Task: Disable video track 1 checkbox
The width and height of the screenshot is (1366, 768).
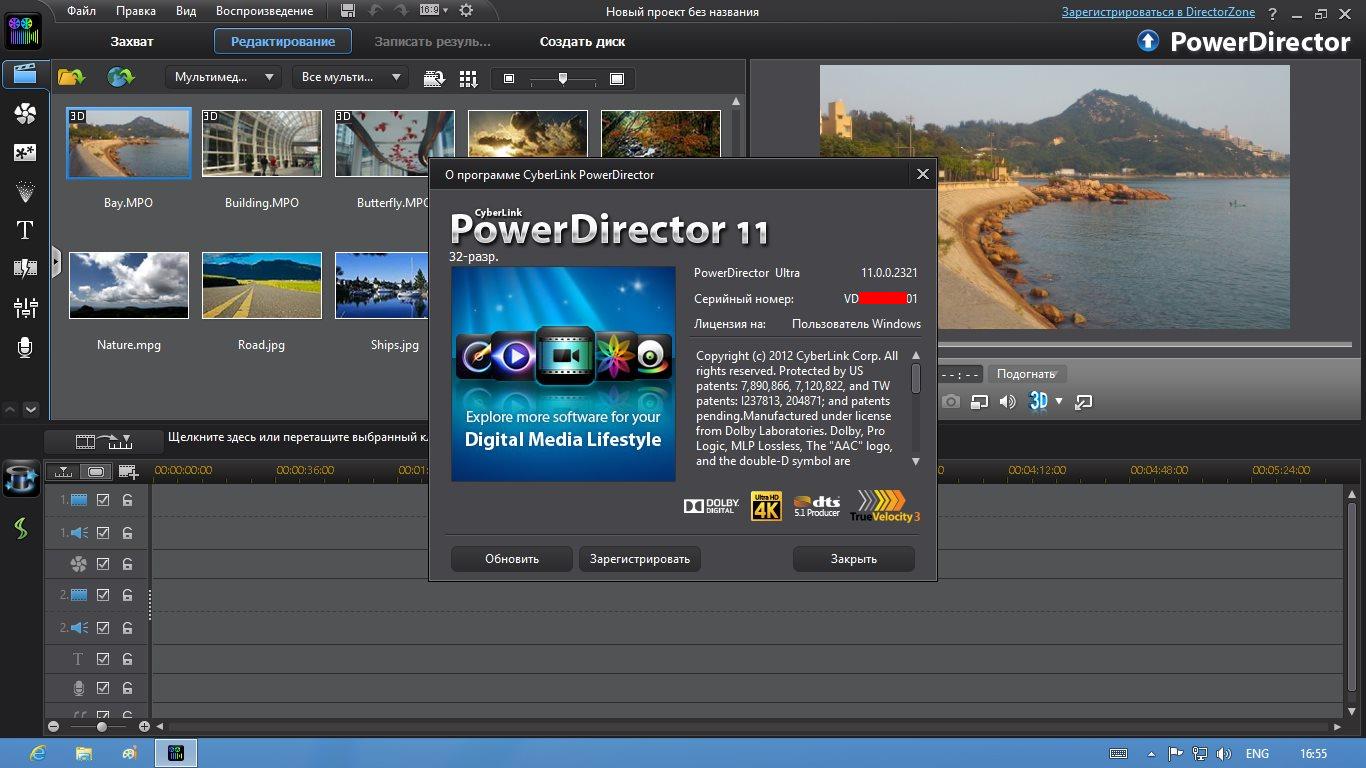Action: click(103, 500)
